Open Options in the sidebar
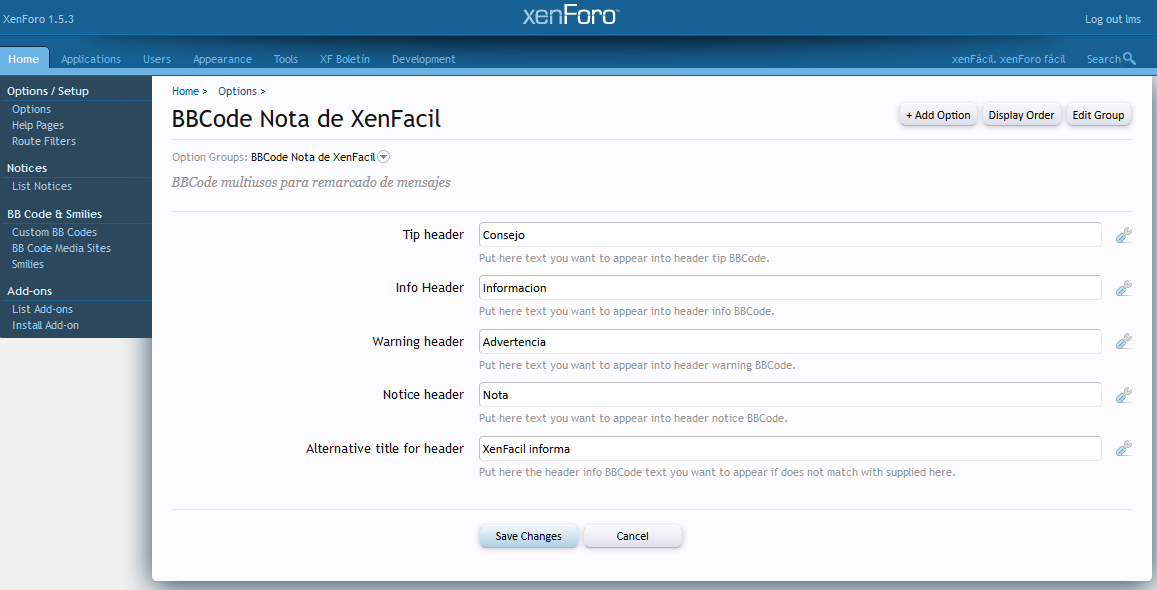The height and width of the screenshot is (590, 1157). point(32,109)
